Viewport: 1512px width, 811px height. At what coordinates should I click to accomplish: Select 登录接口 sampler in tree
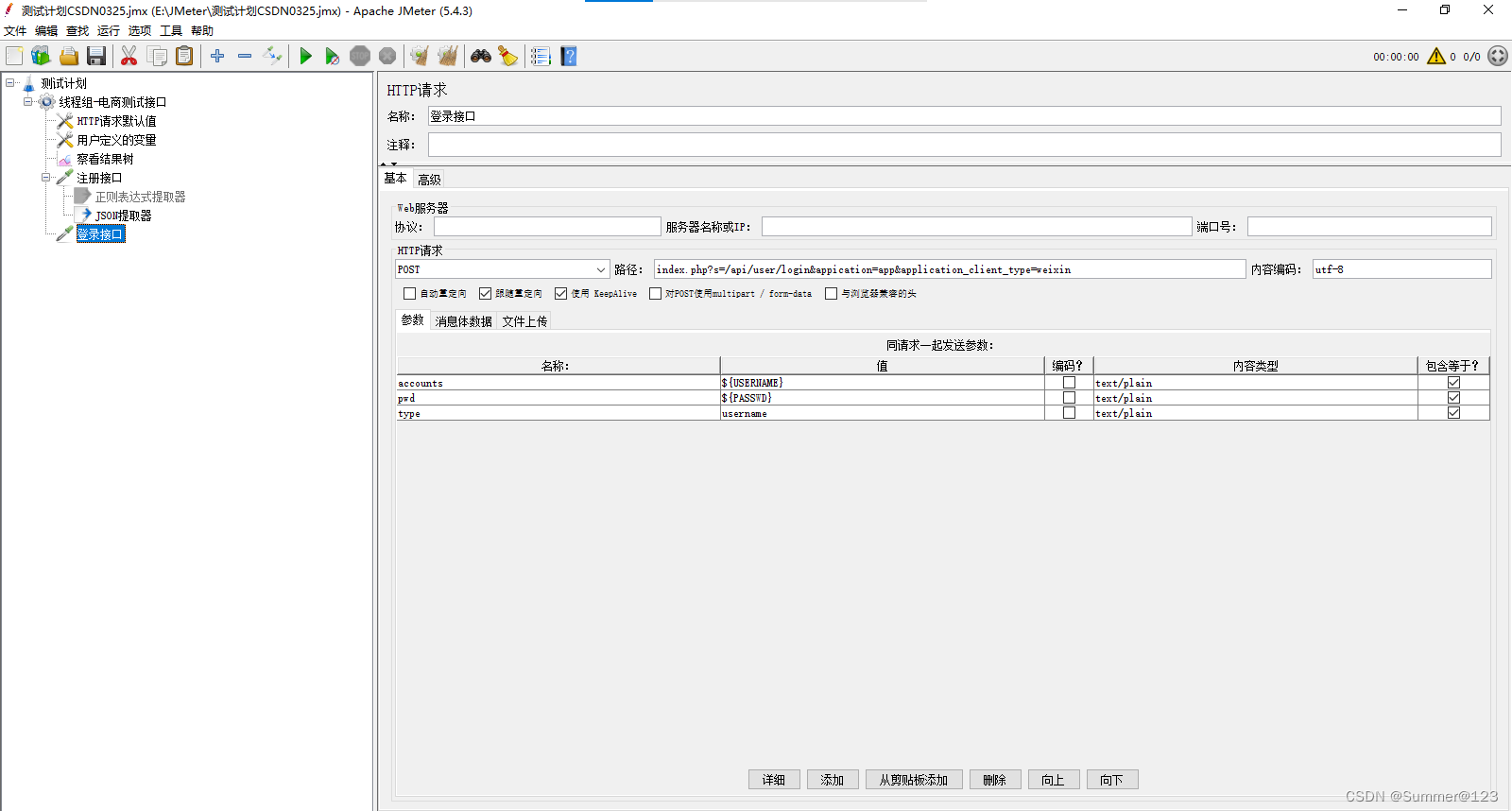100,234
